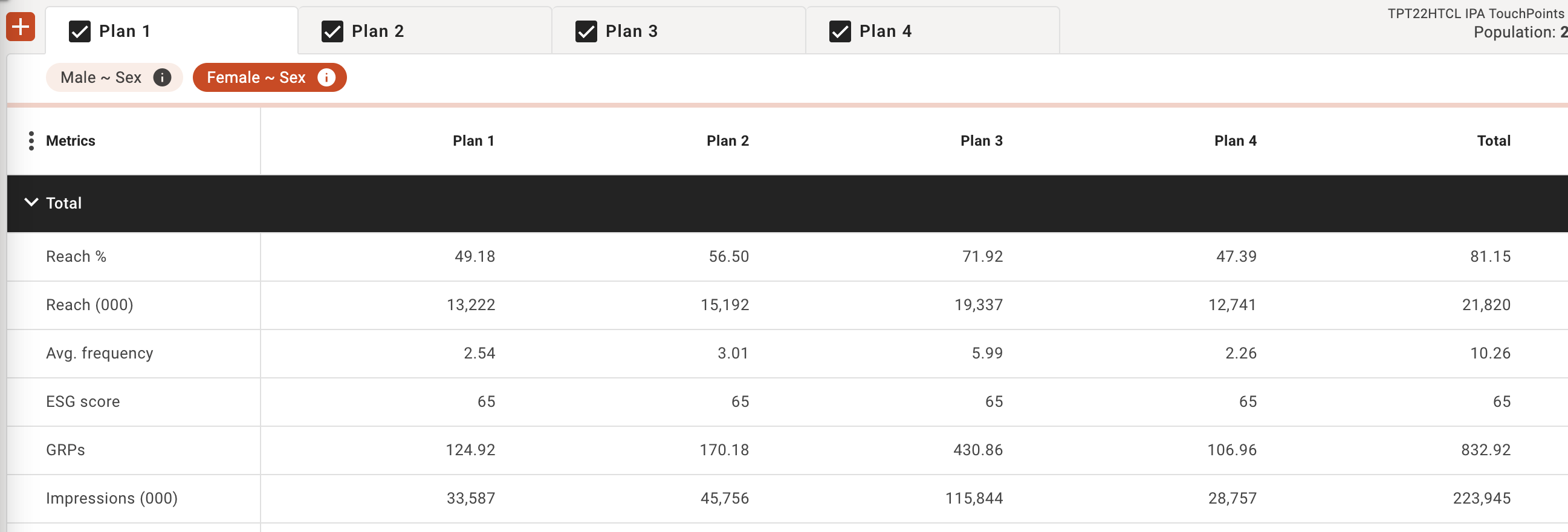Image resolution: width=1568 pixels, height=532 pixels.
Task: Click the Plan 1 column header
Action: pos(473,141)
